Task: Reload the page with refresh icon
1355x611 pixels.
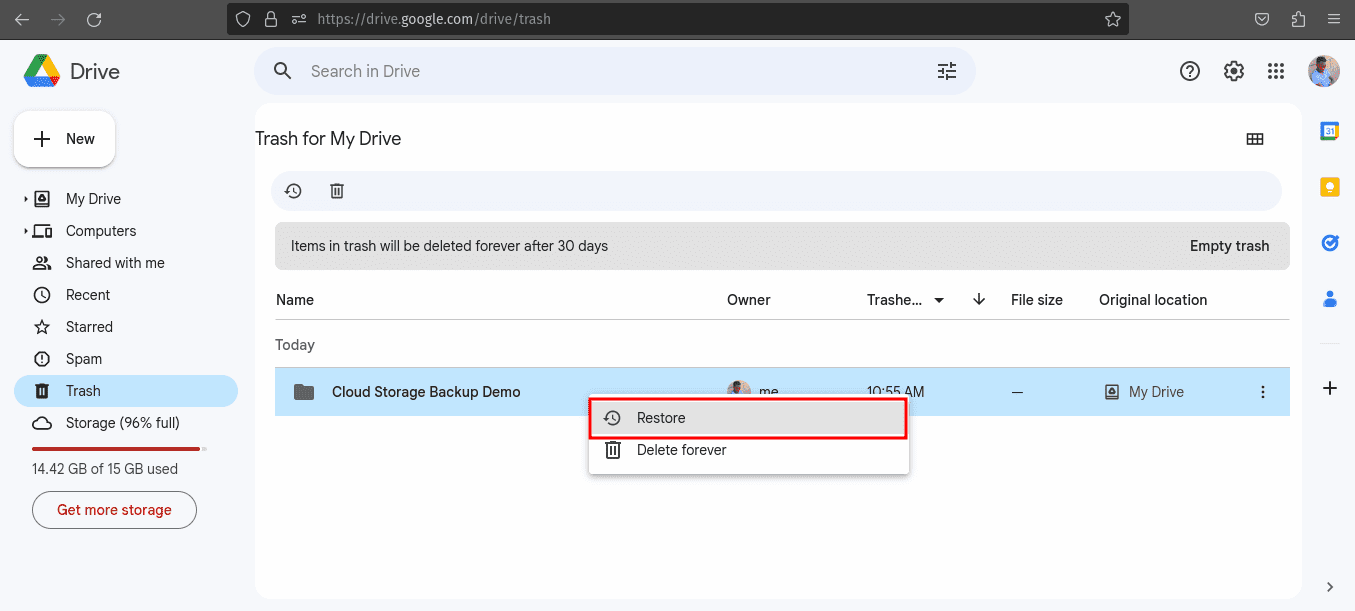Action: 94,19
